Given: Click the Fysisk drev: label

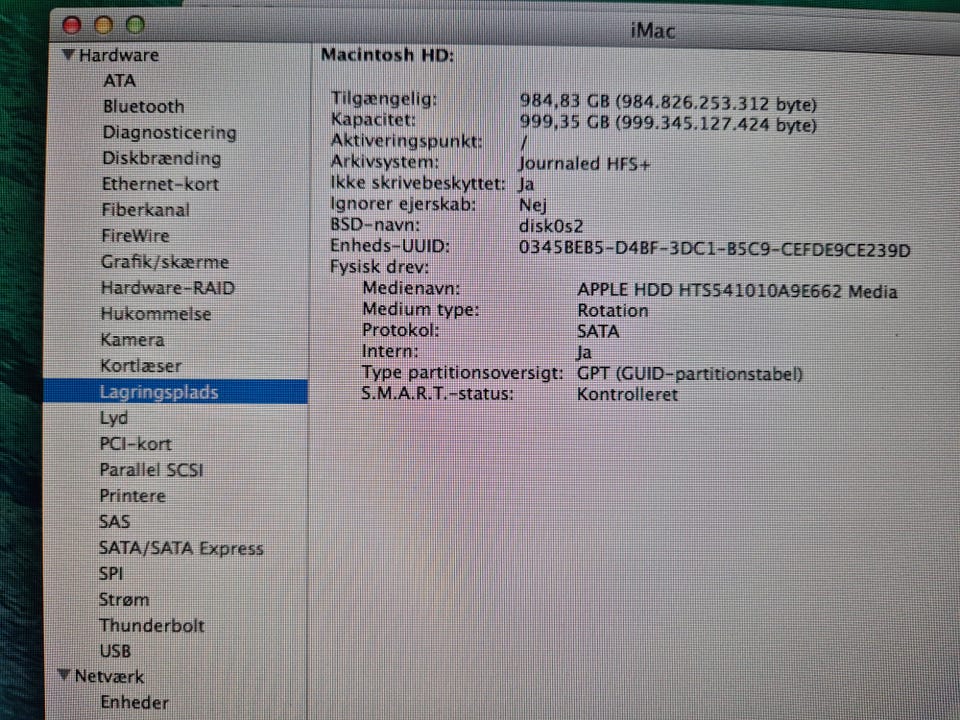Looking at the screenshot, I should click(379, 268).
